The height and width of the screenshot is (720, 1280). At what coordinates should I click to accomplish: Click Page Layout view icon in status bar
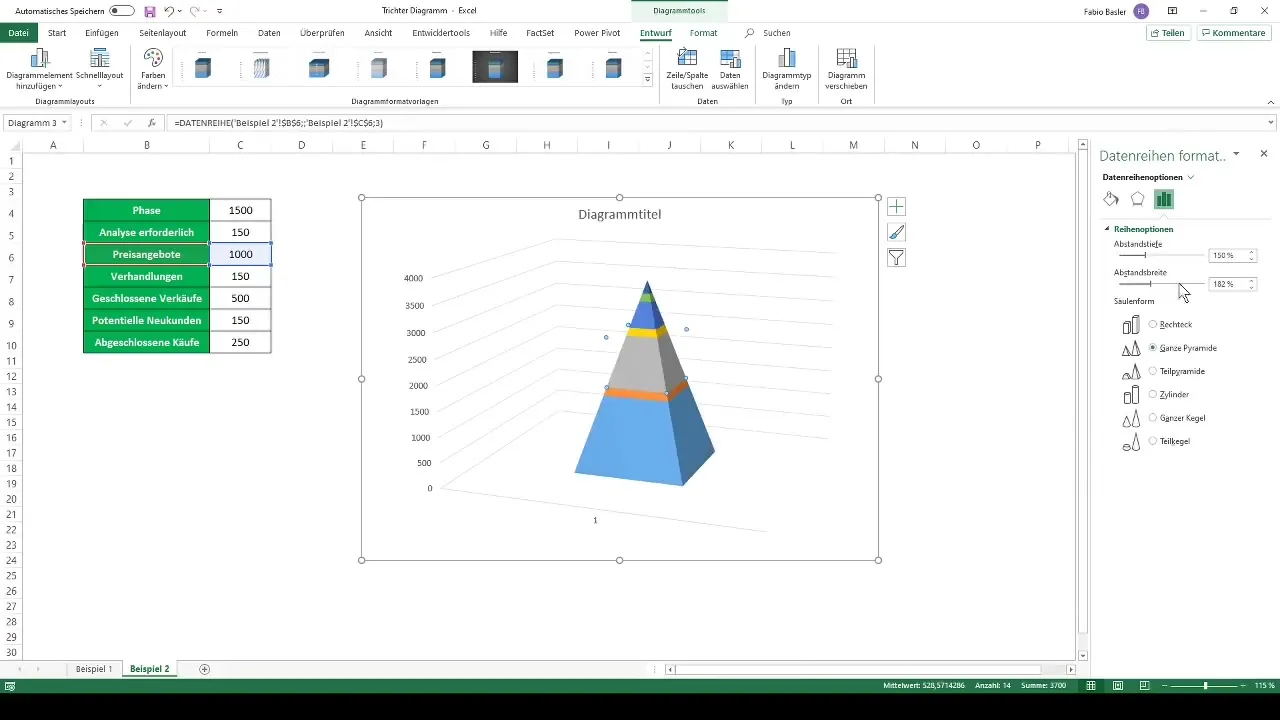coord(1117,685)
